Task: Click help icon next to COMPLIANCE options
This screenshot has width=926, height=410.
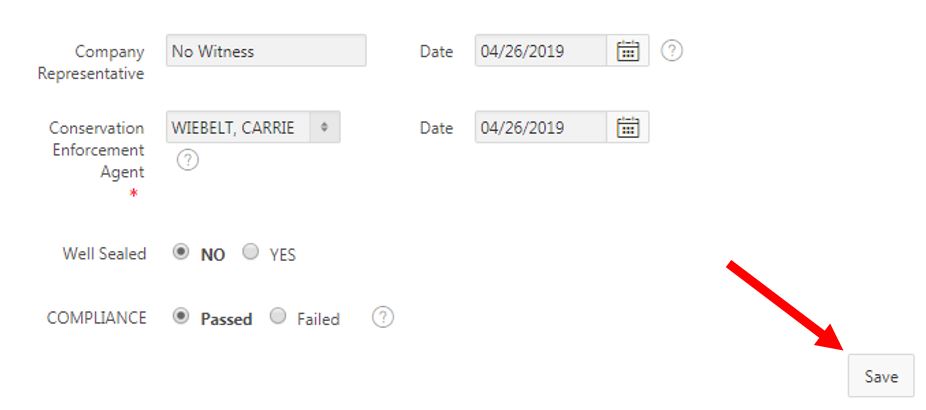Action: point(382,318)
